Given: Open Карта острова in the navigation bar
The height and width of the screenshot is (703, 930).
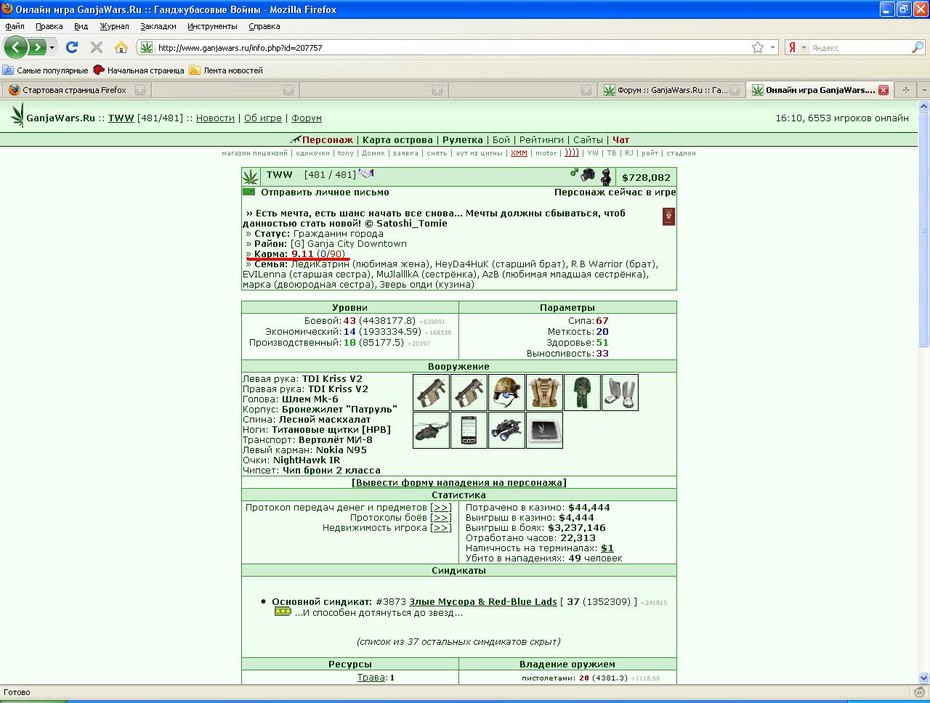Looking at the screenshot, I should pyautogui.click(x=397, y=140).
